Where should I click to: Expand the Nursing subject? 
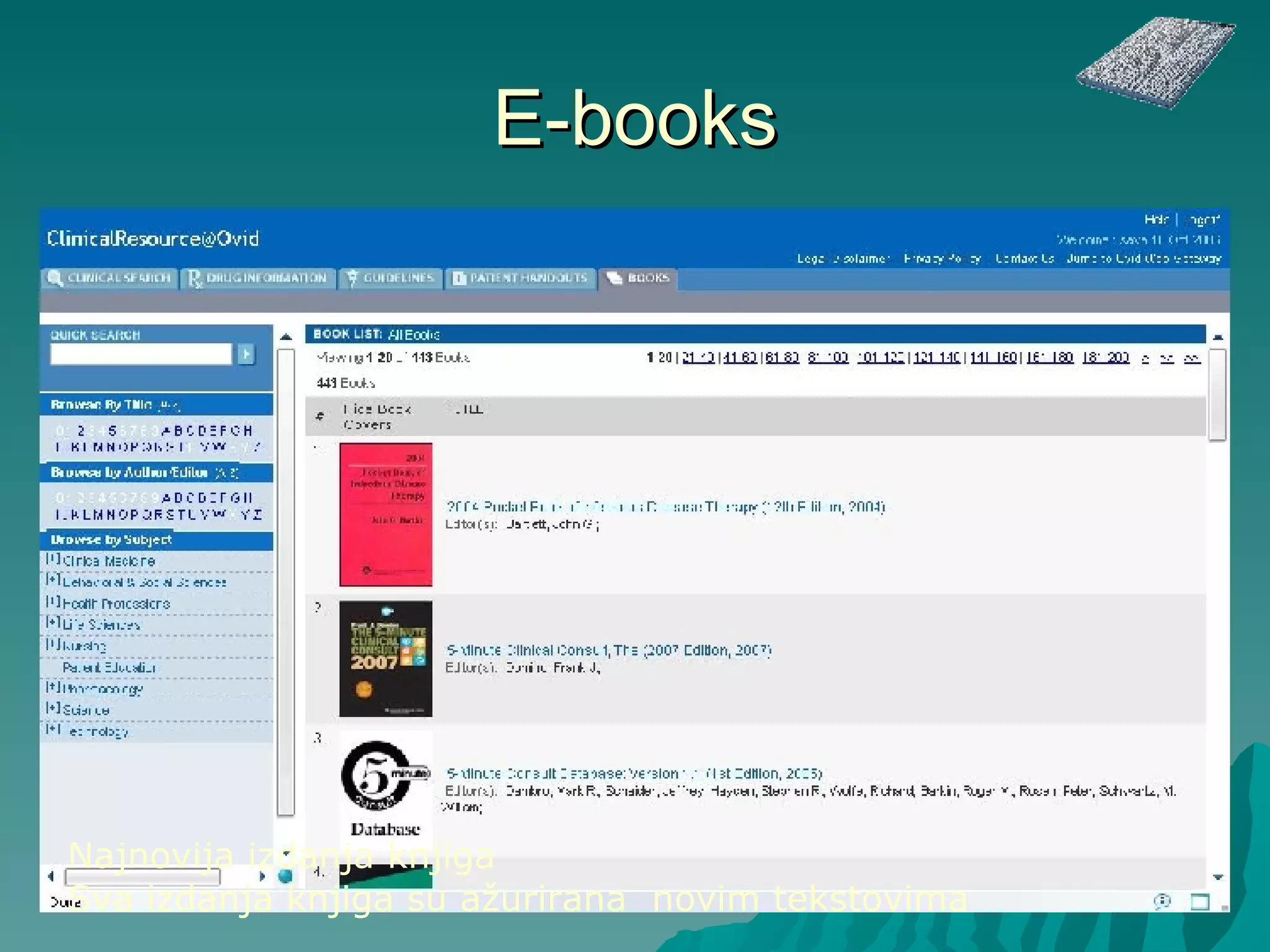point(53,645)
